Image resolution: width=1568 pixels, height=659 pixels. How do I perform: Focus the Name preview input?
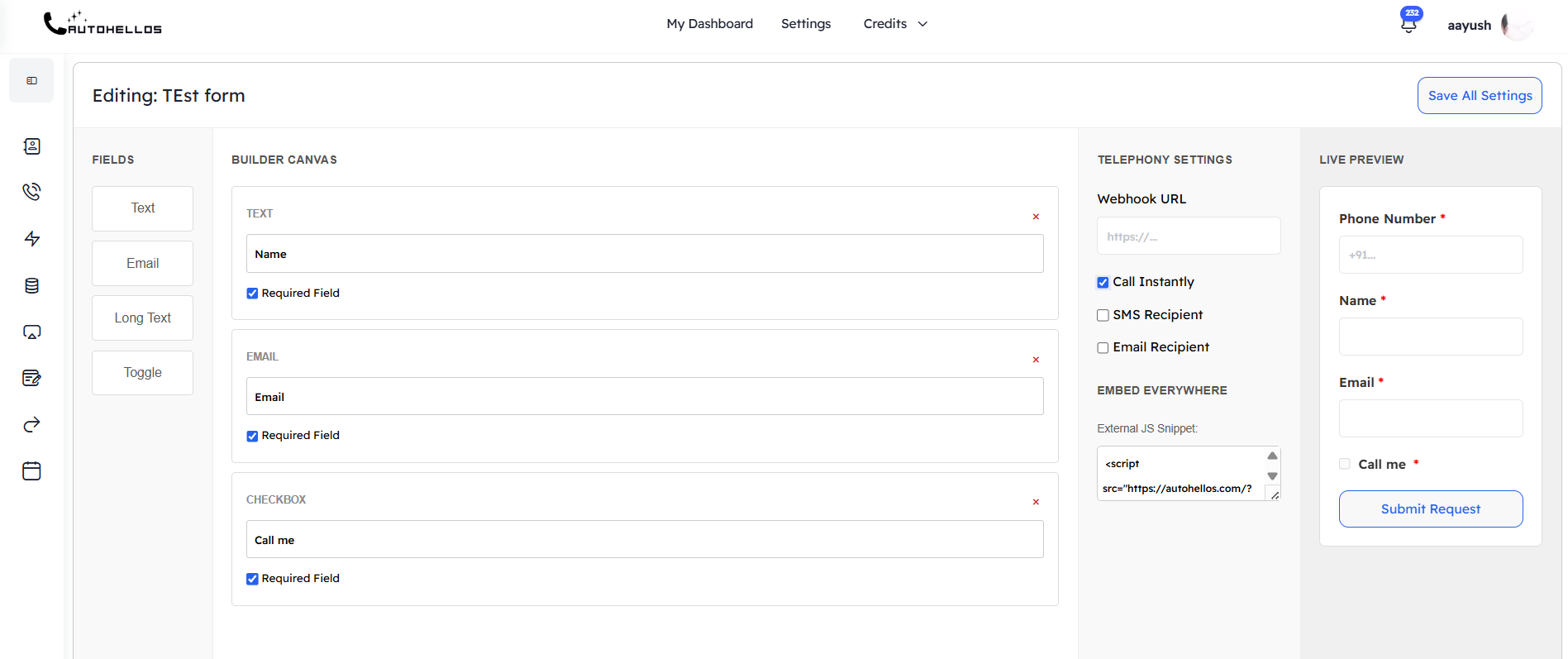click(x=1431, y=337)
